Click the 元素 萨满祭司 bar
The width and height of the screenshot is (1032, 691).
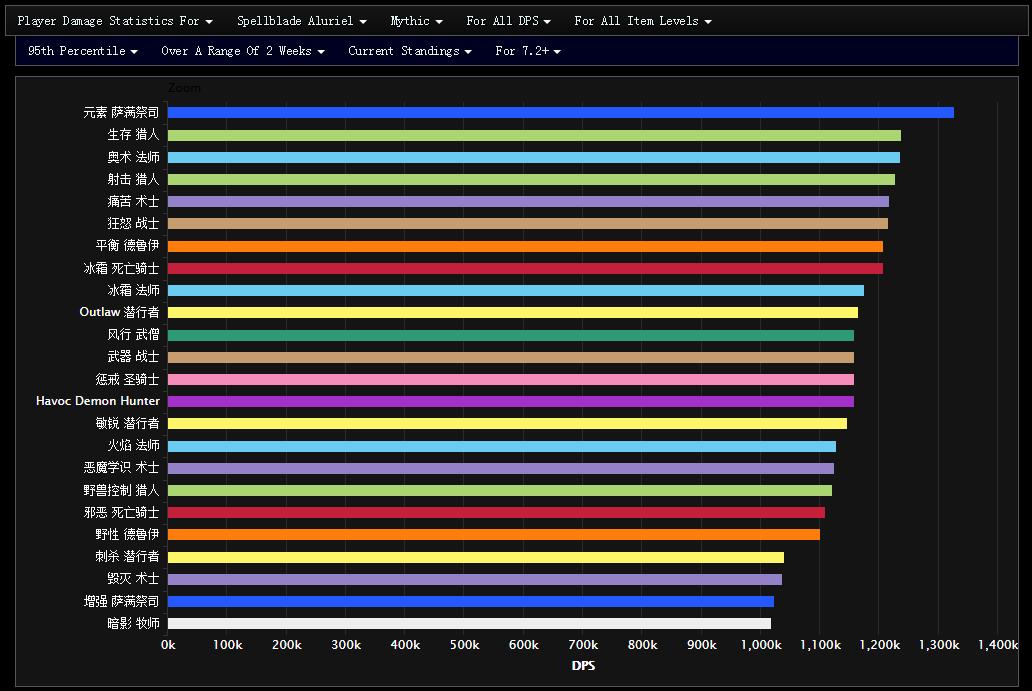[x=561, y=113]
